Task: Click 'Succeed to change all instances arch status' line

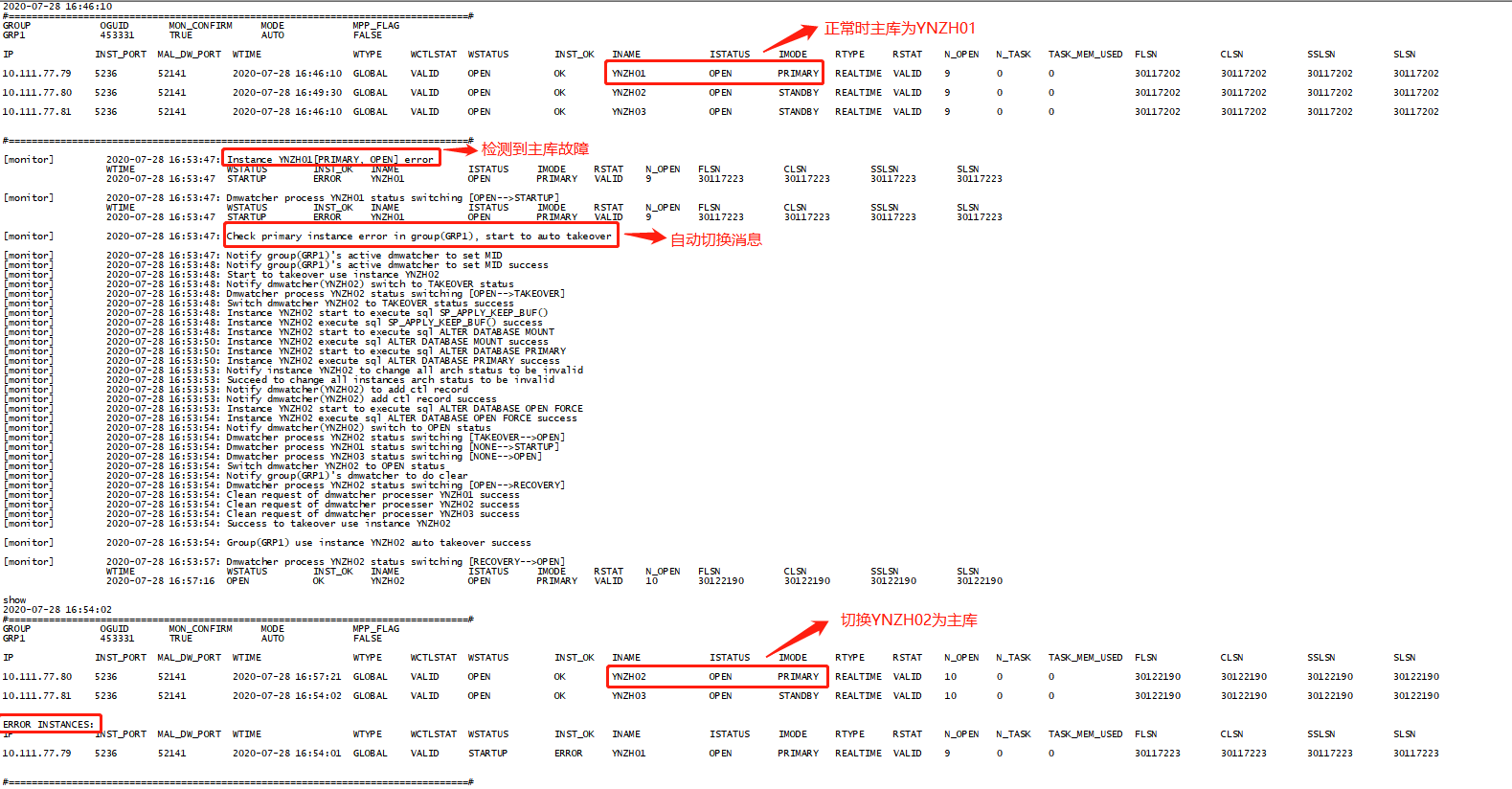Action: click(390, 380)
